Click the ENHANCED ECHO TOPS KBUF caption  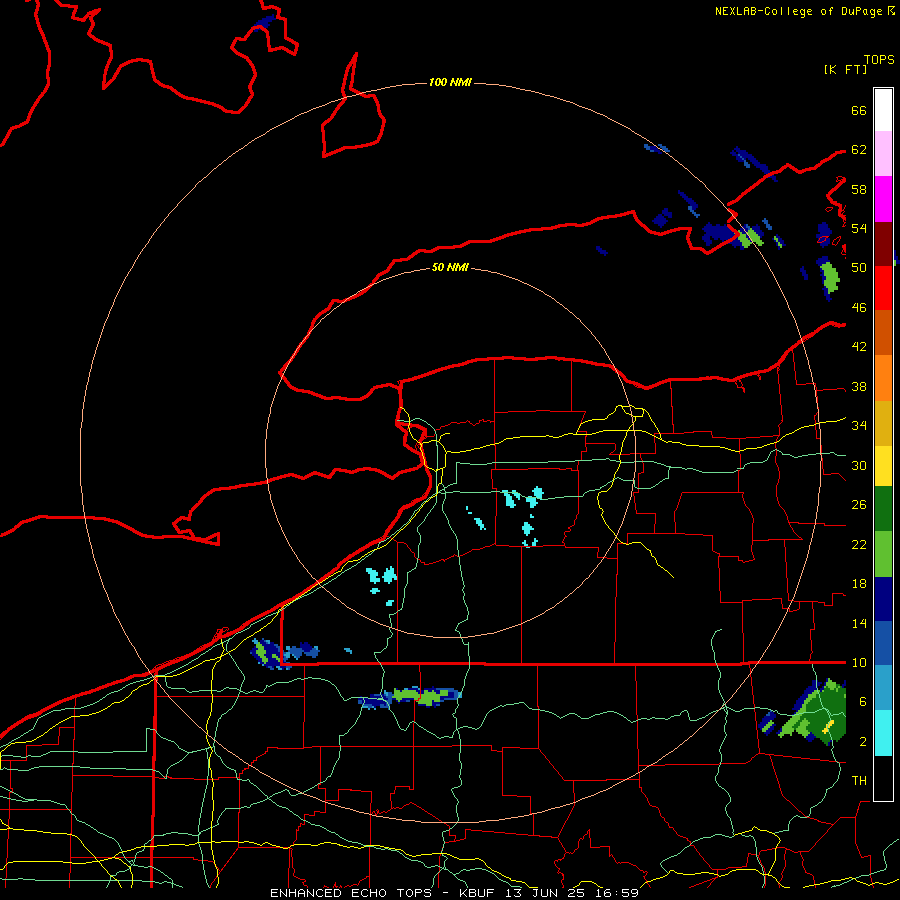click(454, 893)
